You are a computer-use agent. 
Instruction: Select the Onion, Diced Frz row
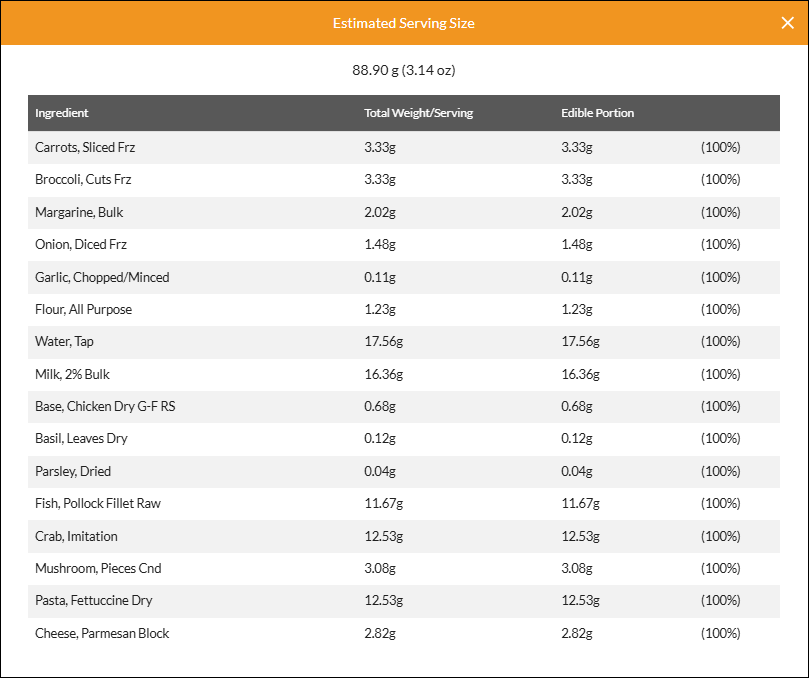point(404,245)
